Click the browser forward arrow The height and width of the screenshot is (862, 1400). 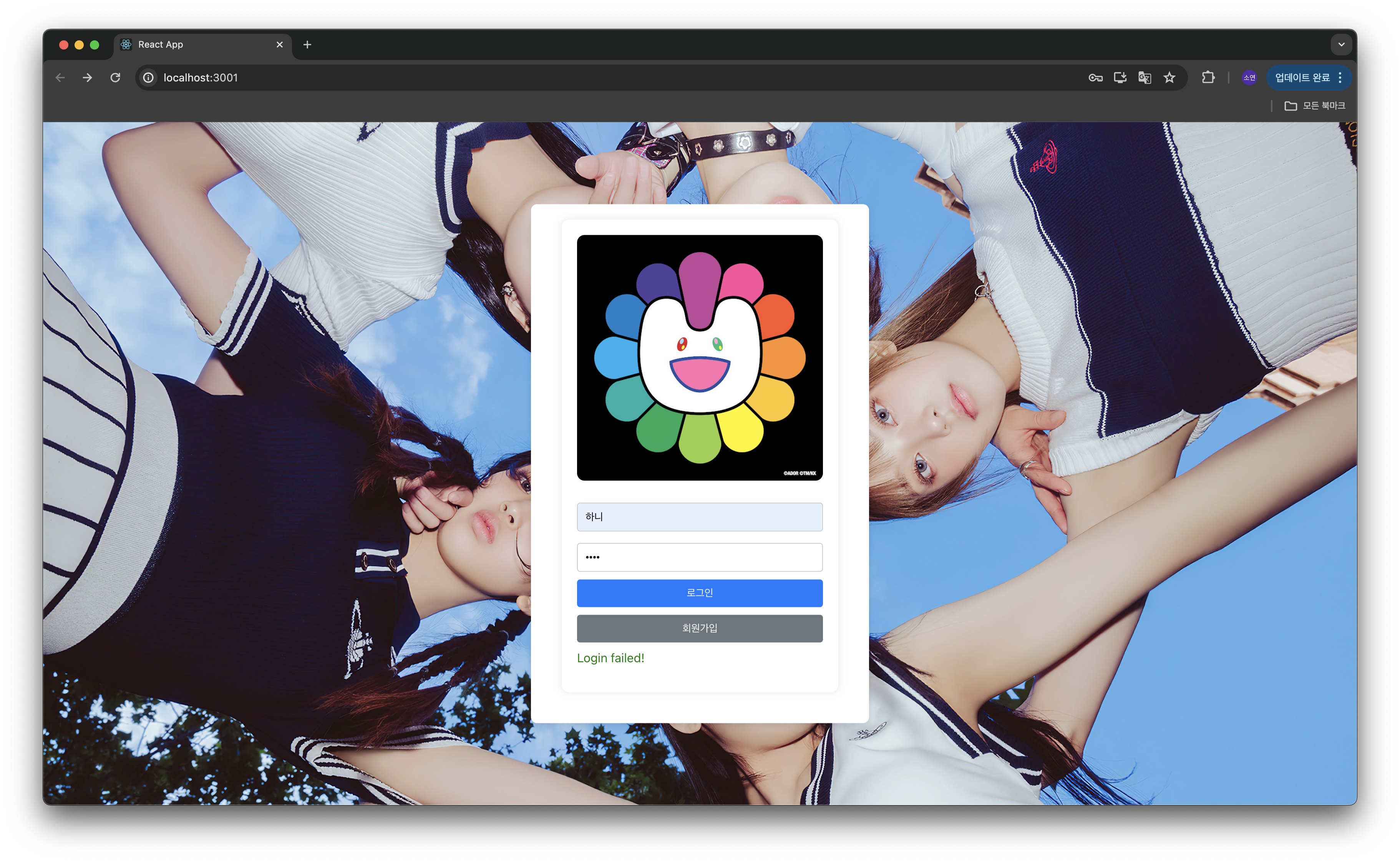pos(87,78)
